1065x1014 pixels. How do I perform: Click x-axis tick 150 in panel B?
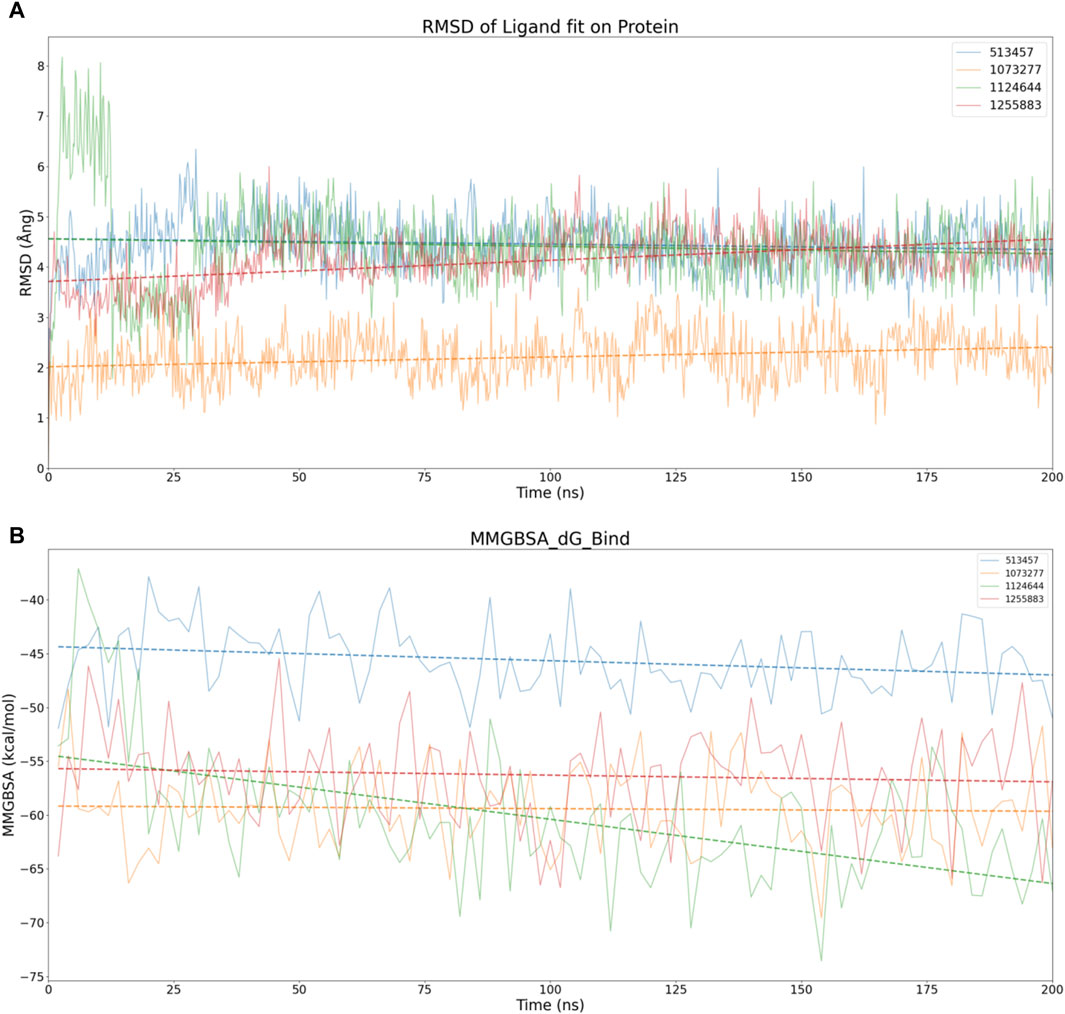coord(801,990)
